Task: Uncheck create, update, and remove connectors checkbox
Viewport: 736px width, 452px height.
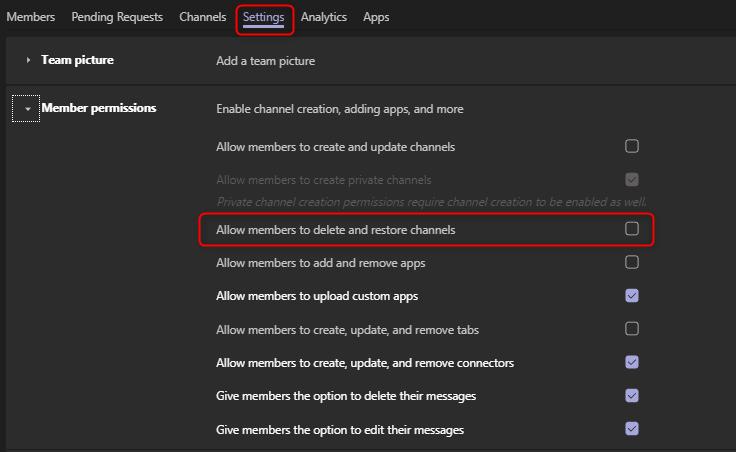Action: 632,362
